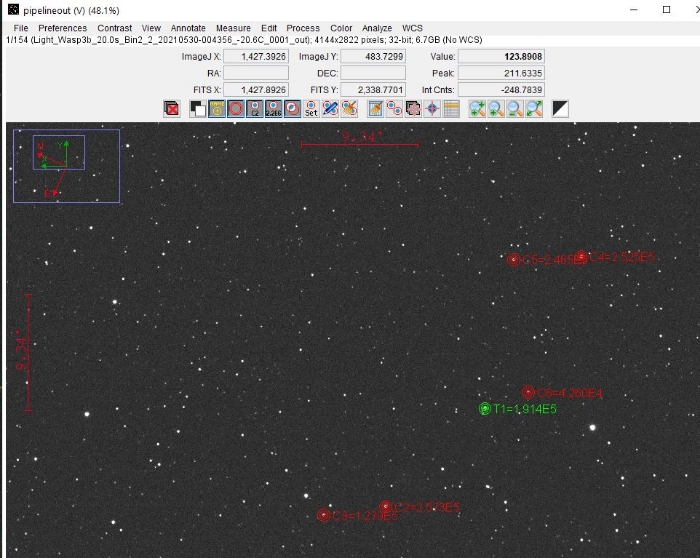The image size is (700, 558).
Task: Open the Analyze menu
Action: point(377,28)
